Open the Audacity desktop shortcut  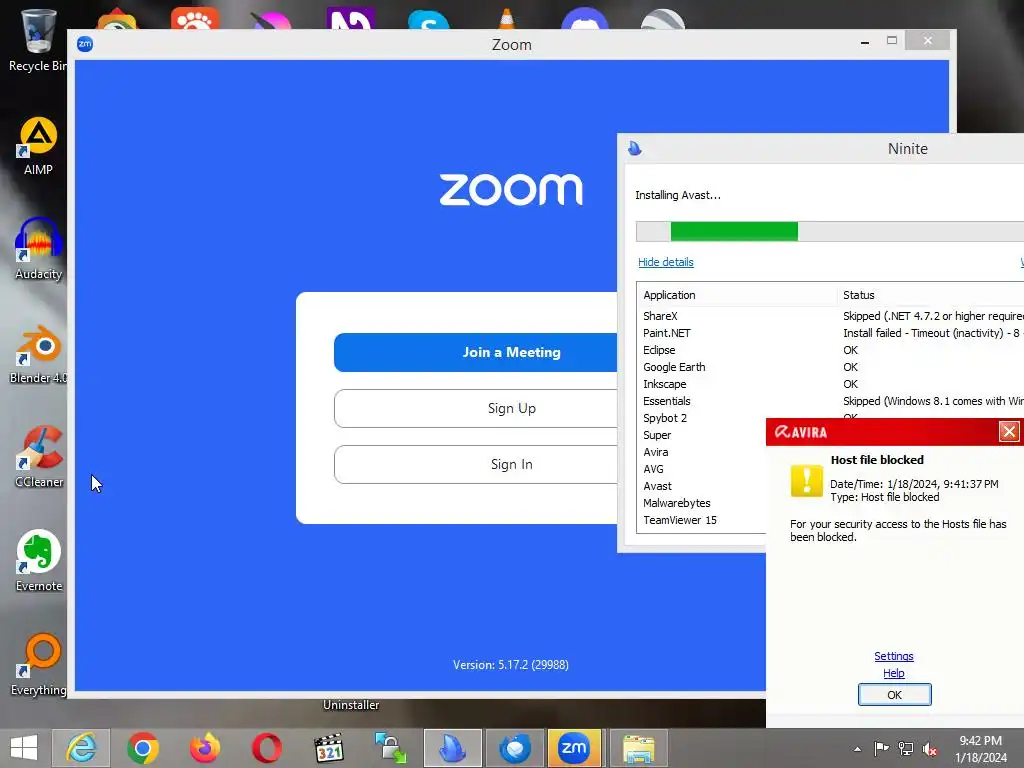pos(39,249)
